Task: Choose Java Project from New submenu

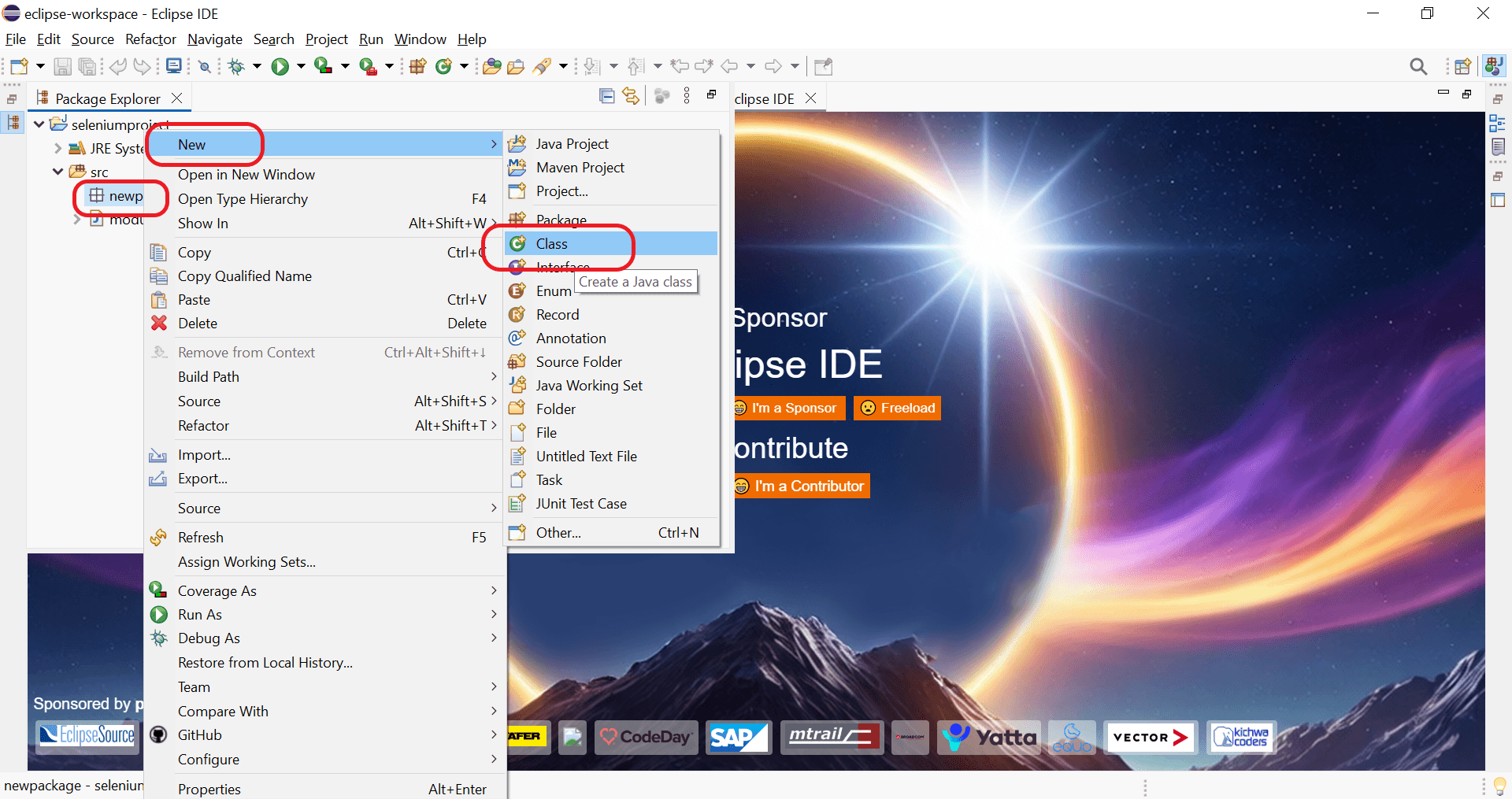Action: [612, 144]
